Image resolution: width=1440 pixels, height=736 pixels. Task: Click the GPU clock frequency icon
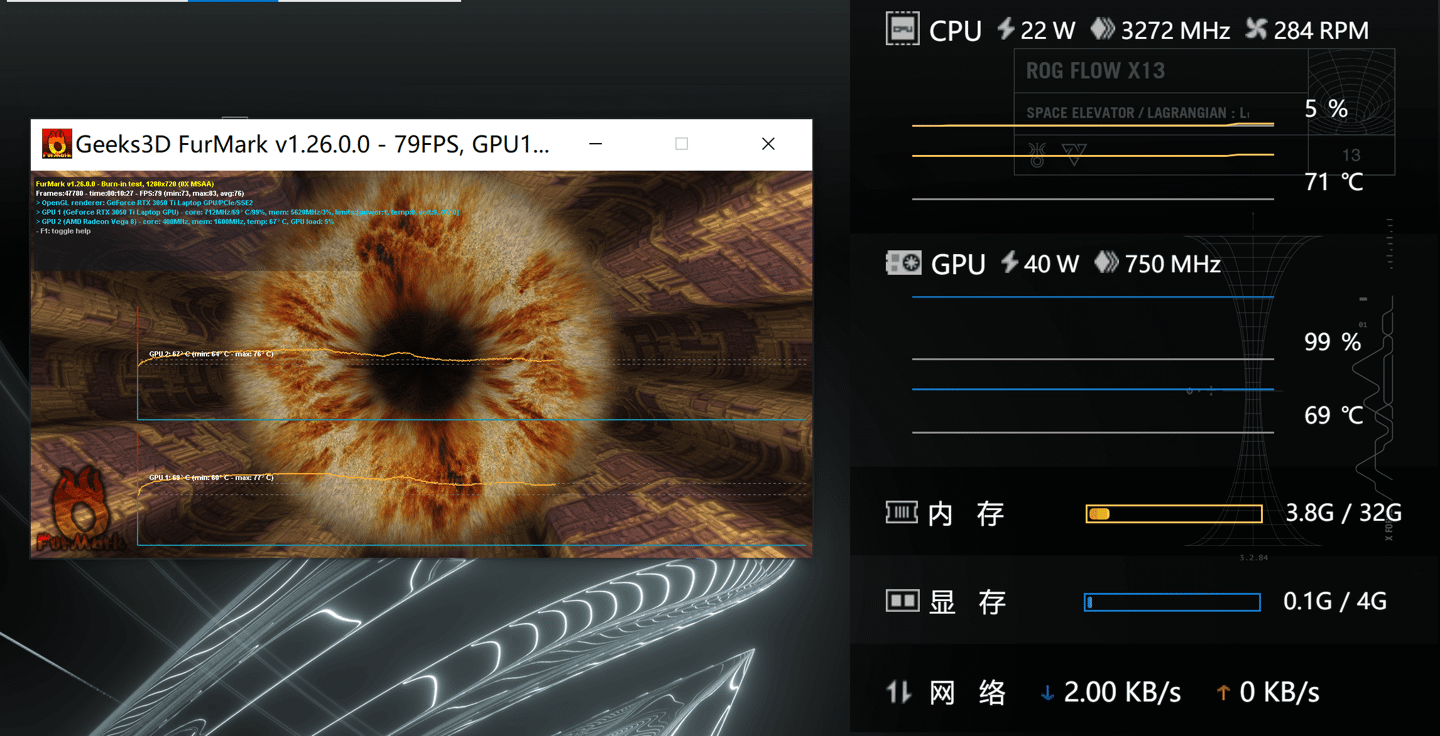[1106, 263]
